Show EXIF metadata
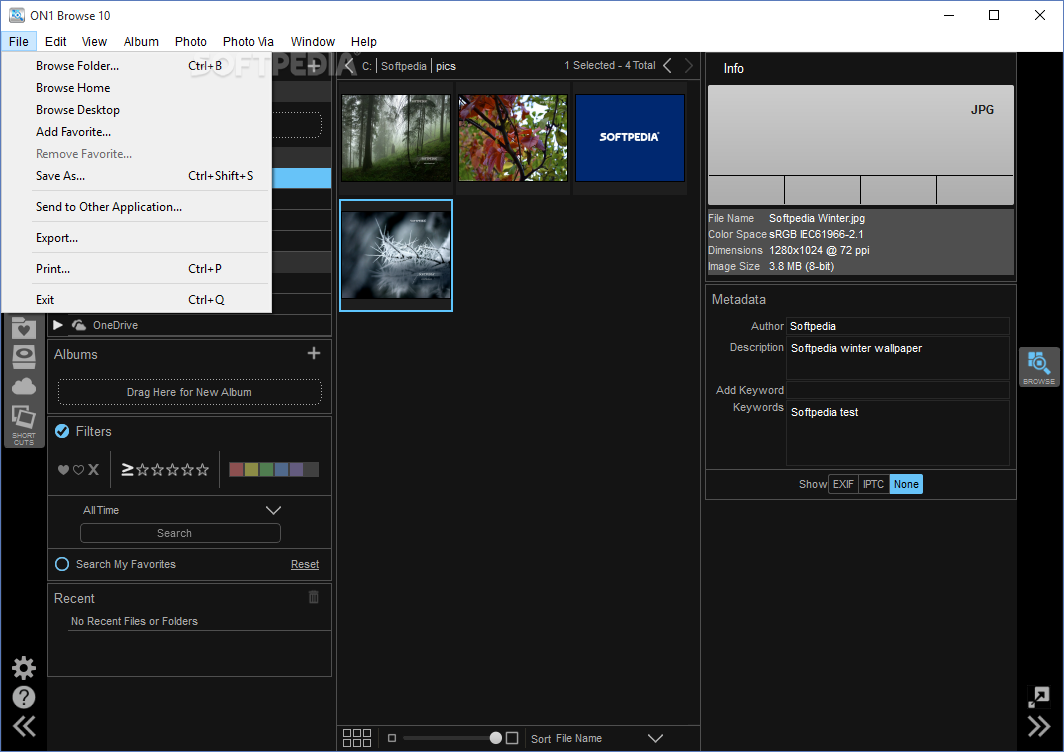The image size is (1064, 752). pos(843,484)
